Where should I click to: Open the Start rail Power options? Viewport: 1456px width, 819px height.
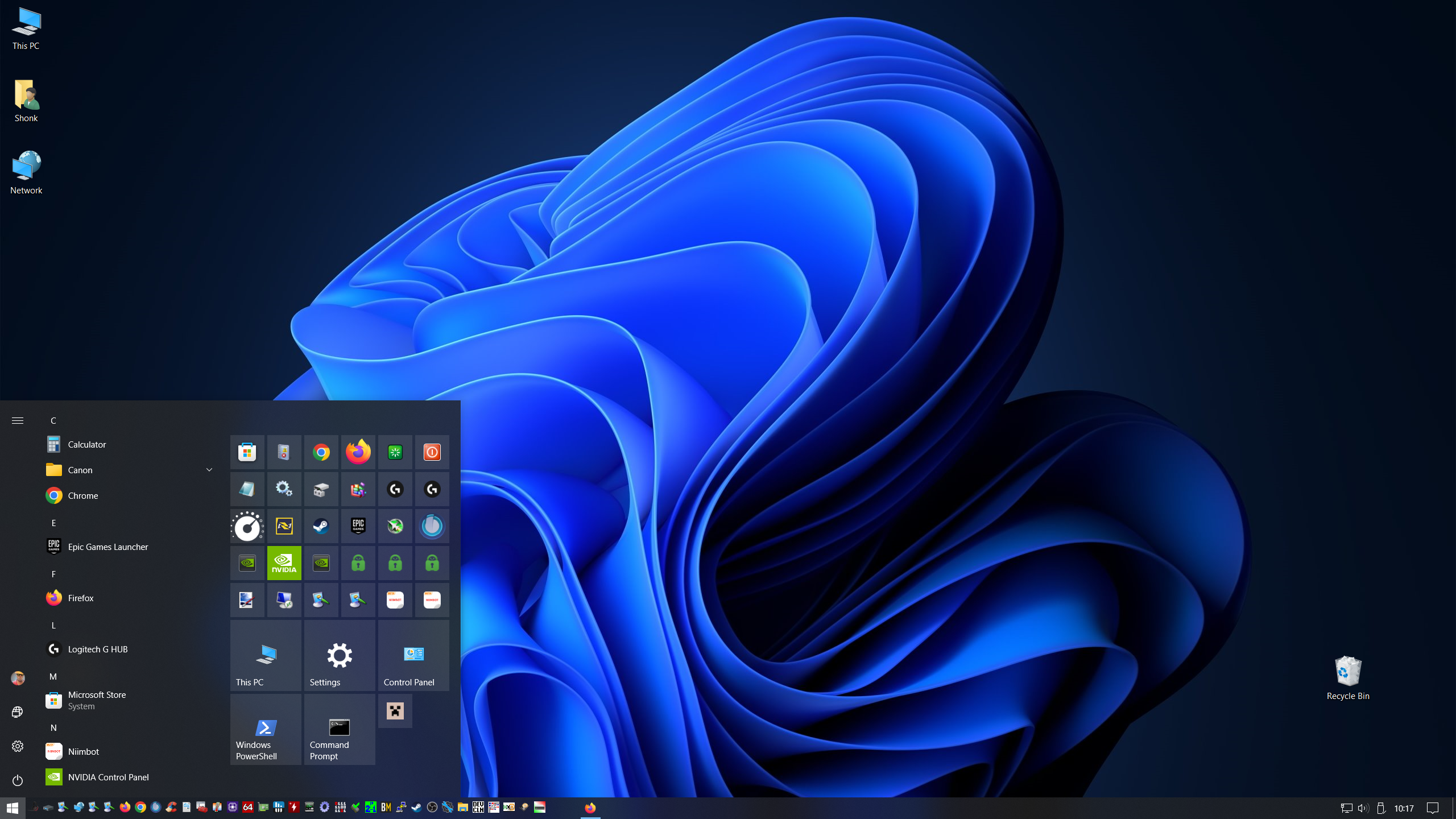(18, 780)
